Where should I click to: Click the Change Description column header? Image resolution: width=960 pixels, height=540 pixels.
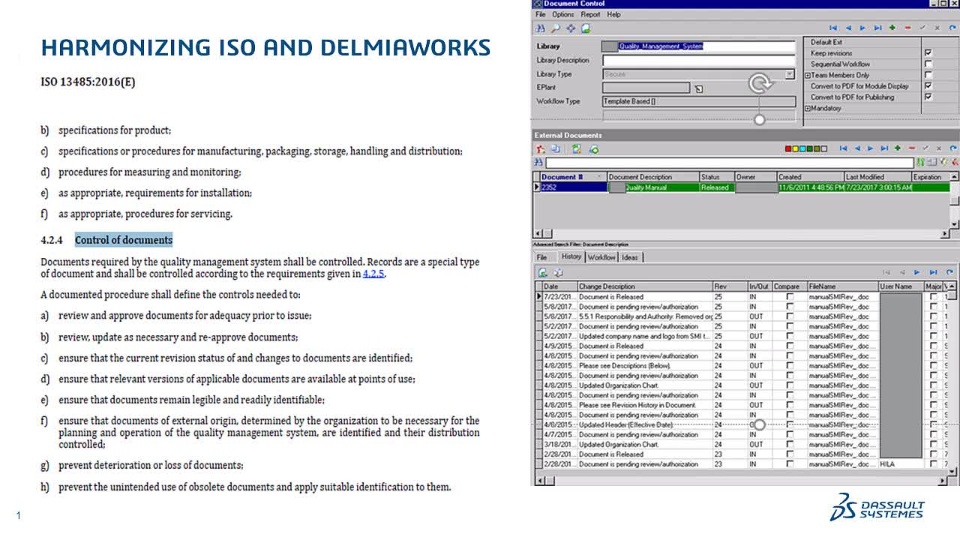point(645,287)
